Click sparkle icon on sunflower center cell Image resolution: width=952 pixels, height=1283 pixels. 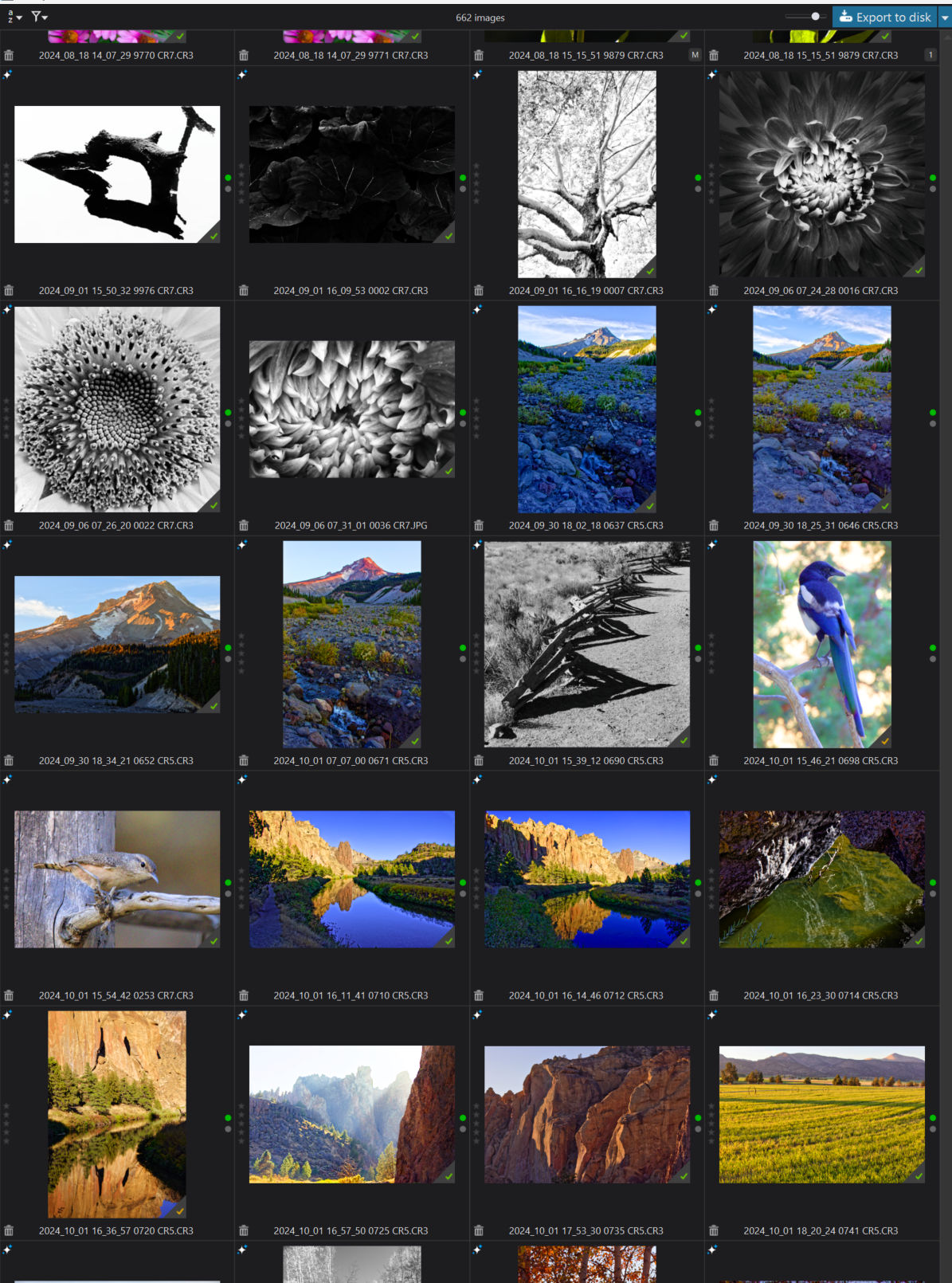pos(7,309)
